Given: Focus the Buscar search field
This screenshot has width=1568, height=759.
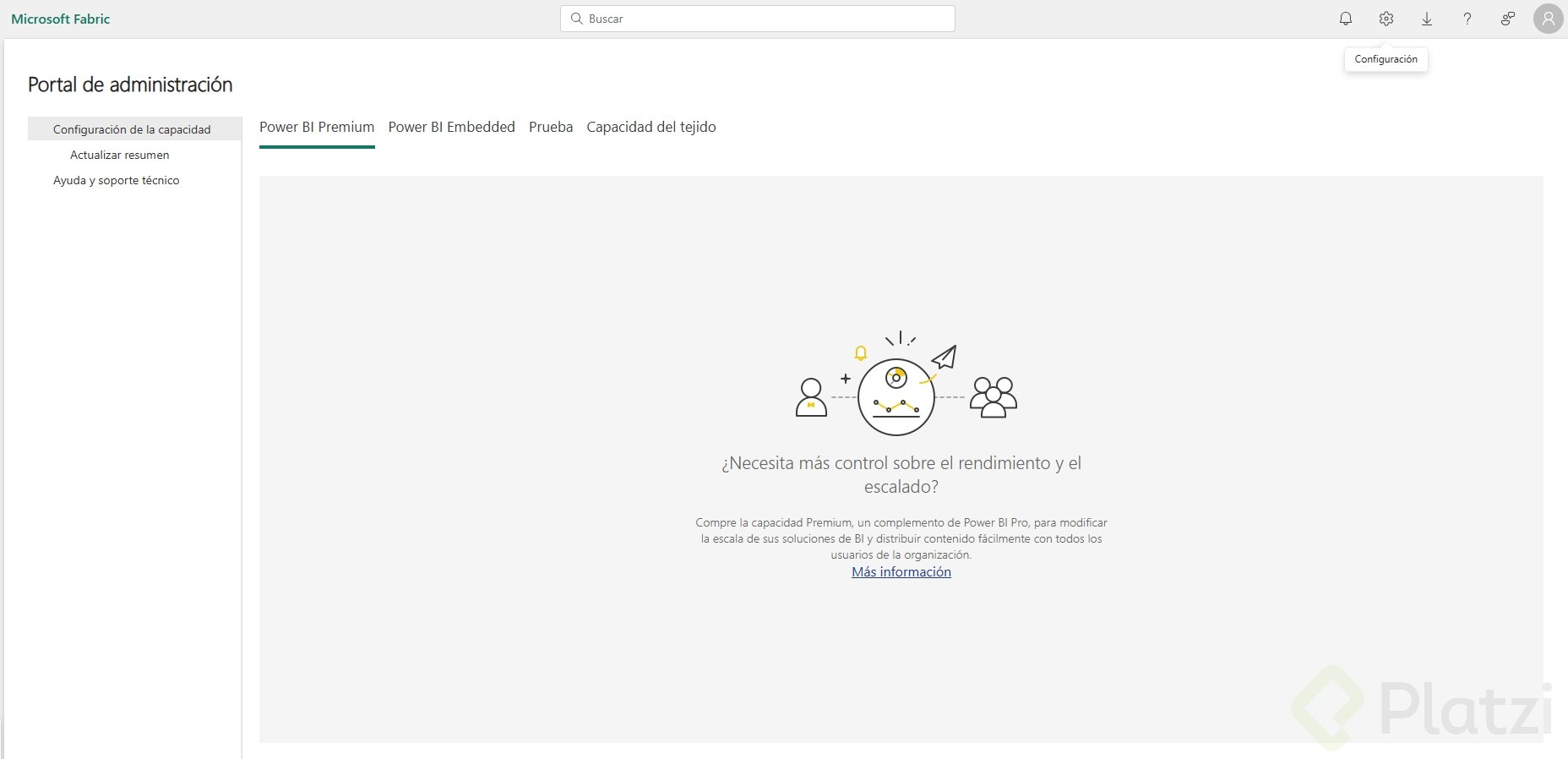Looking at the screenshot, I should [x=758, y=19].
